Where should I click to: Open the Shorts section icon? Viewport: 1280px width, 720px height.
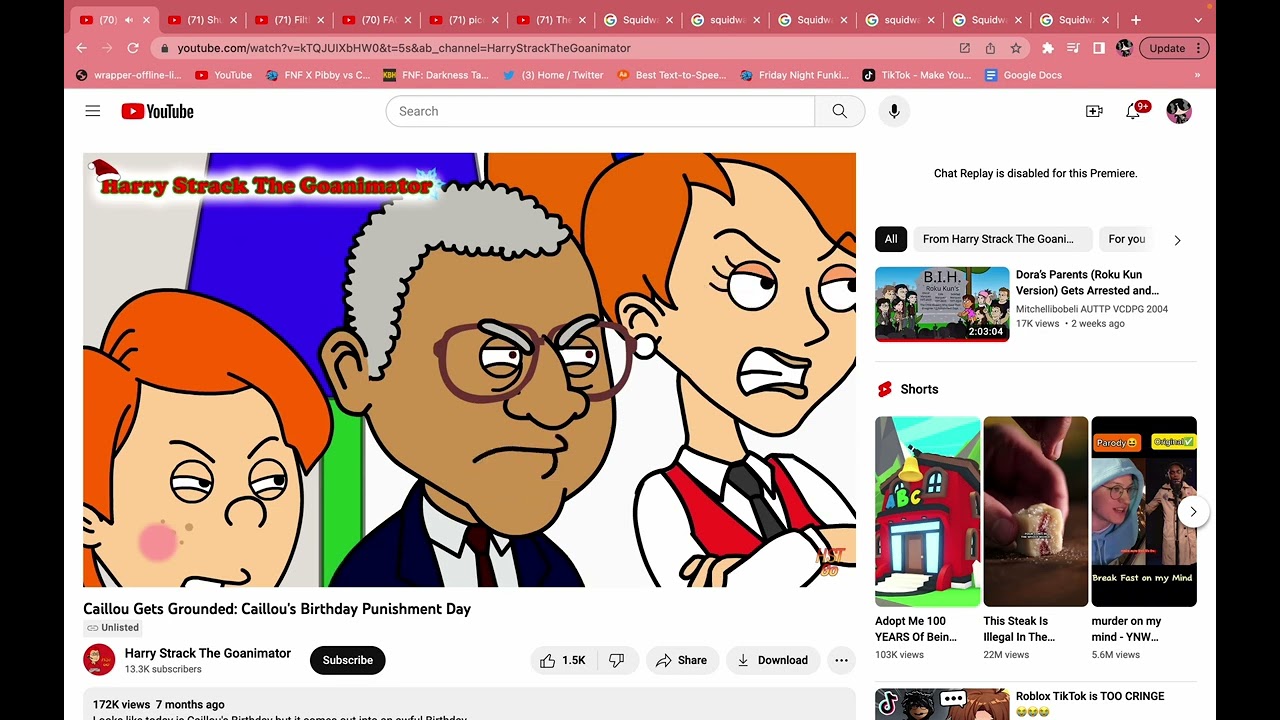point(884,389)
